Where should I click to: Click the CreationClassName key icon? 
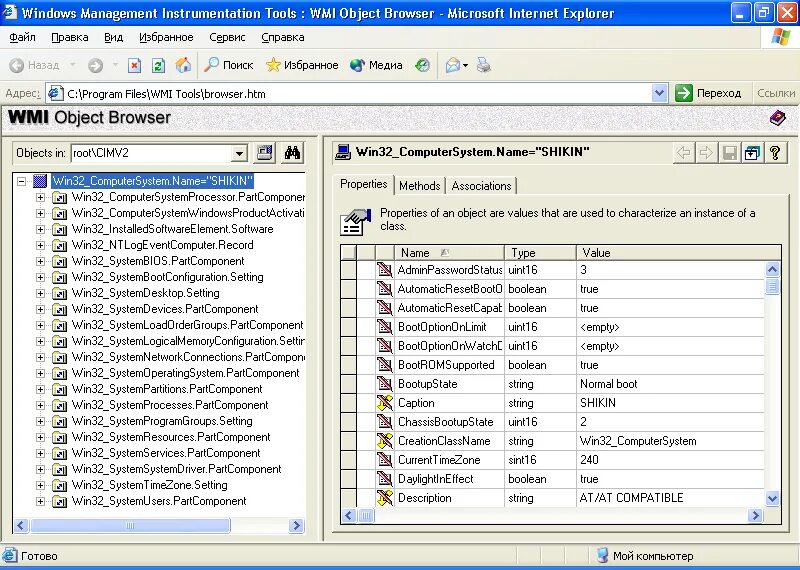coord(385,441)
